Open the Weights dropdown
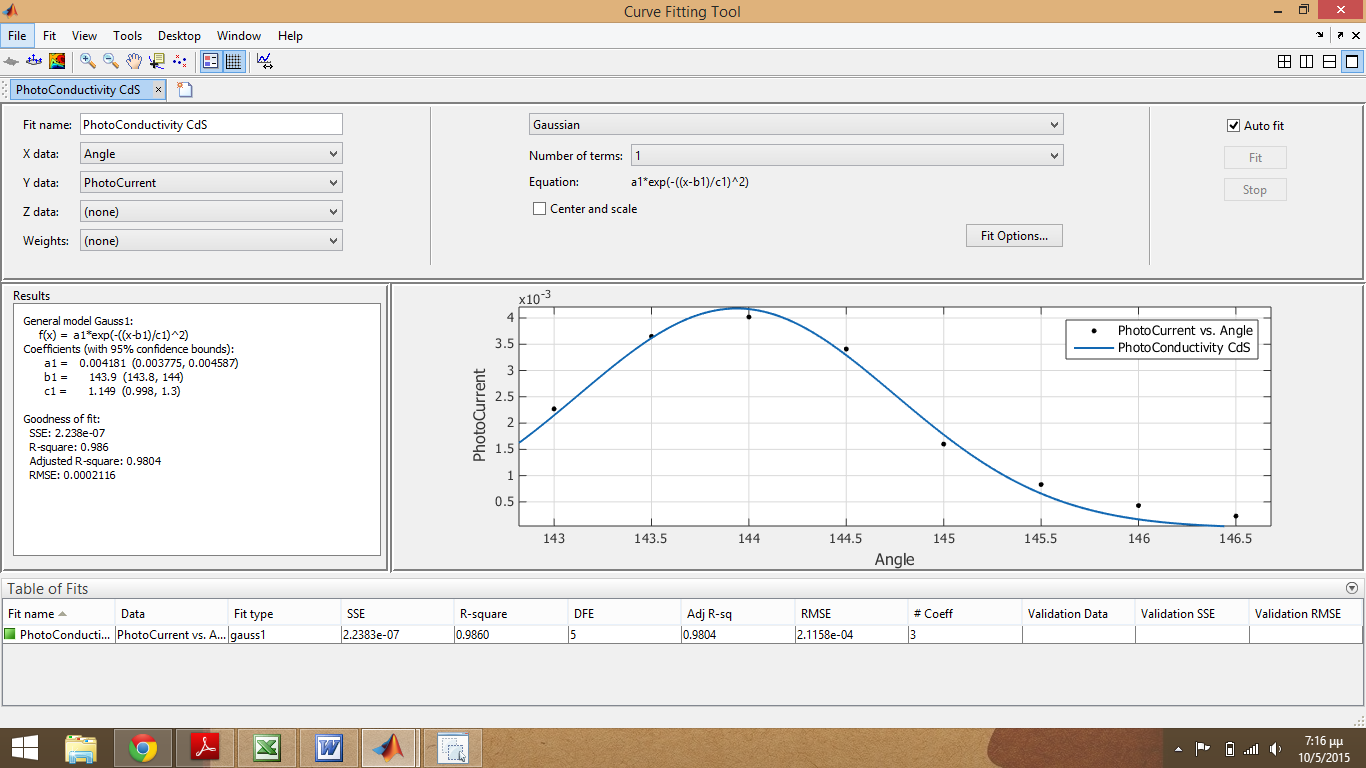1366x768 pixels. [211, 241]
